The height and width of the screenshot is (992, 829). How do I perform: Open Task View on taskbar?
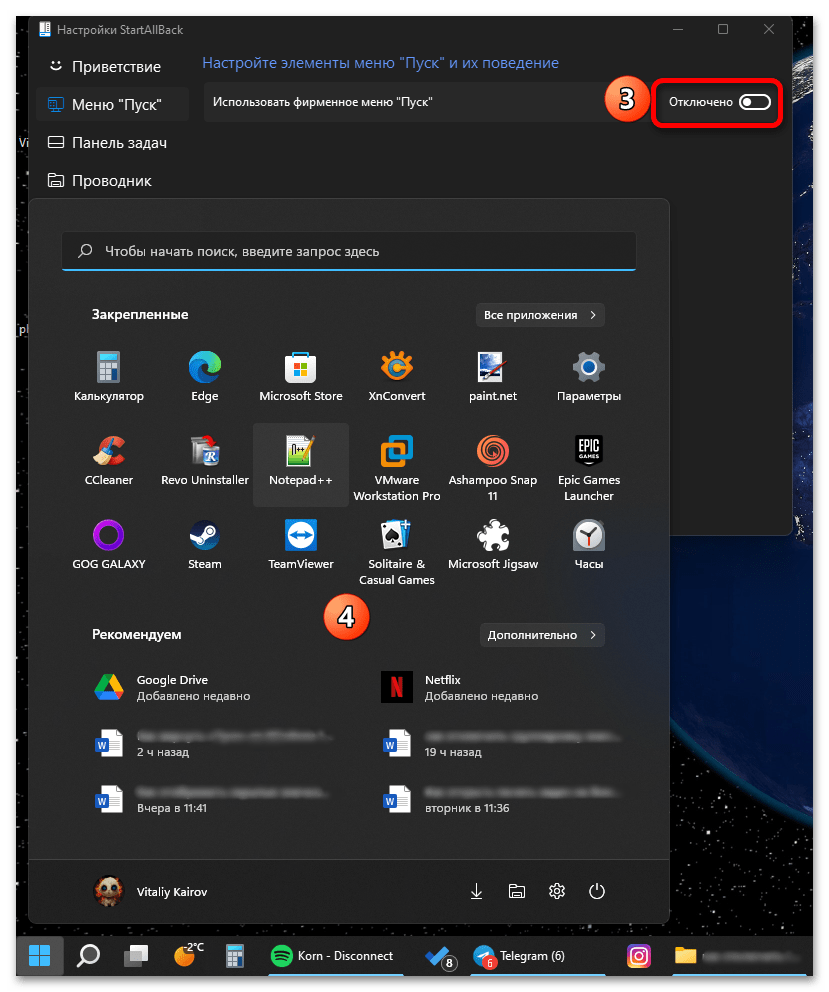tap(136, 955)
